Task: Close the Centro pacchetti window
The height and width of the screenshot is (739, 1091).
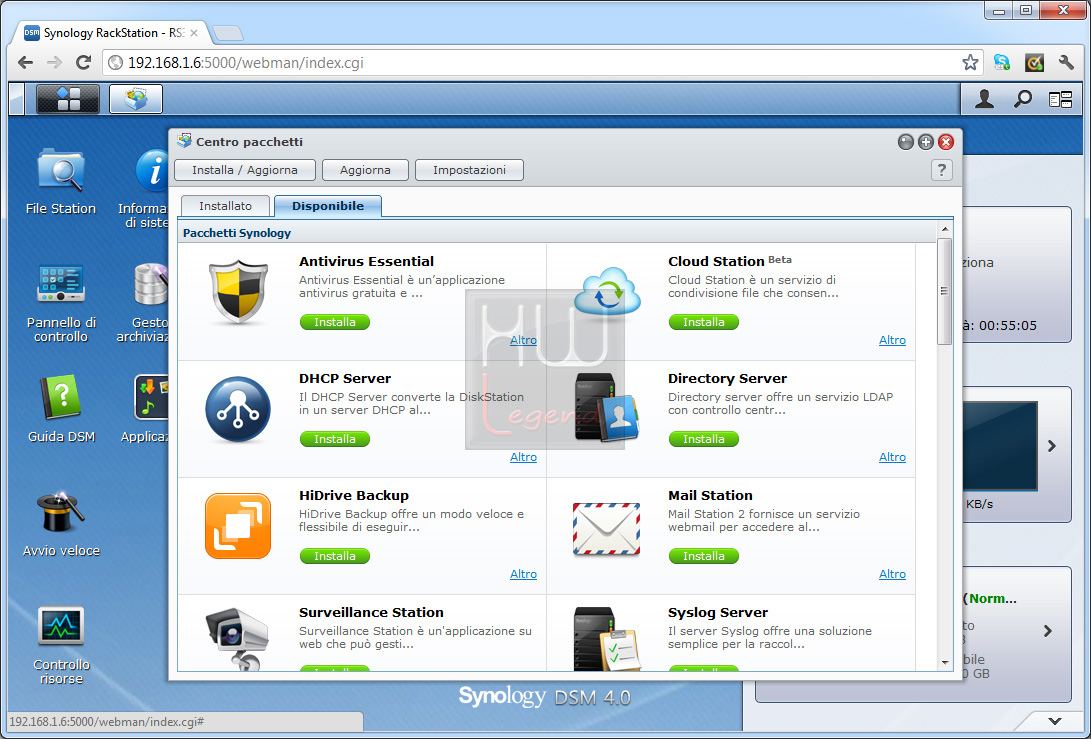Action: 946,142
